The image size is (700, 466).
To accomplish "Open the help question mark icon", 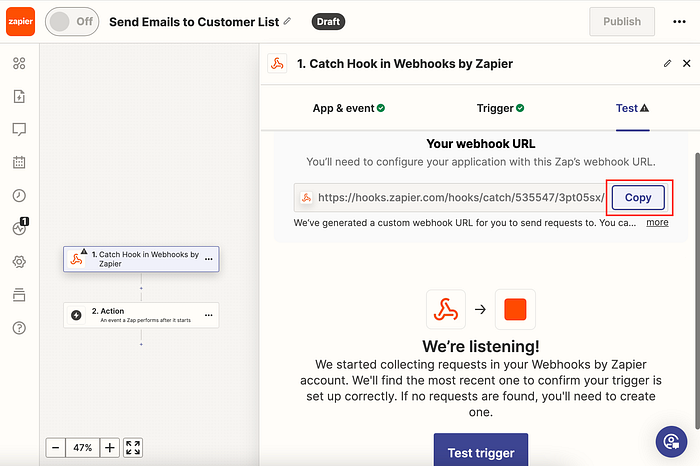I will pos(19,328).
